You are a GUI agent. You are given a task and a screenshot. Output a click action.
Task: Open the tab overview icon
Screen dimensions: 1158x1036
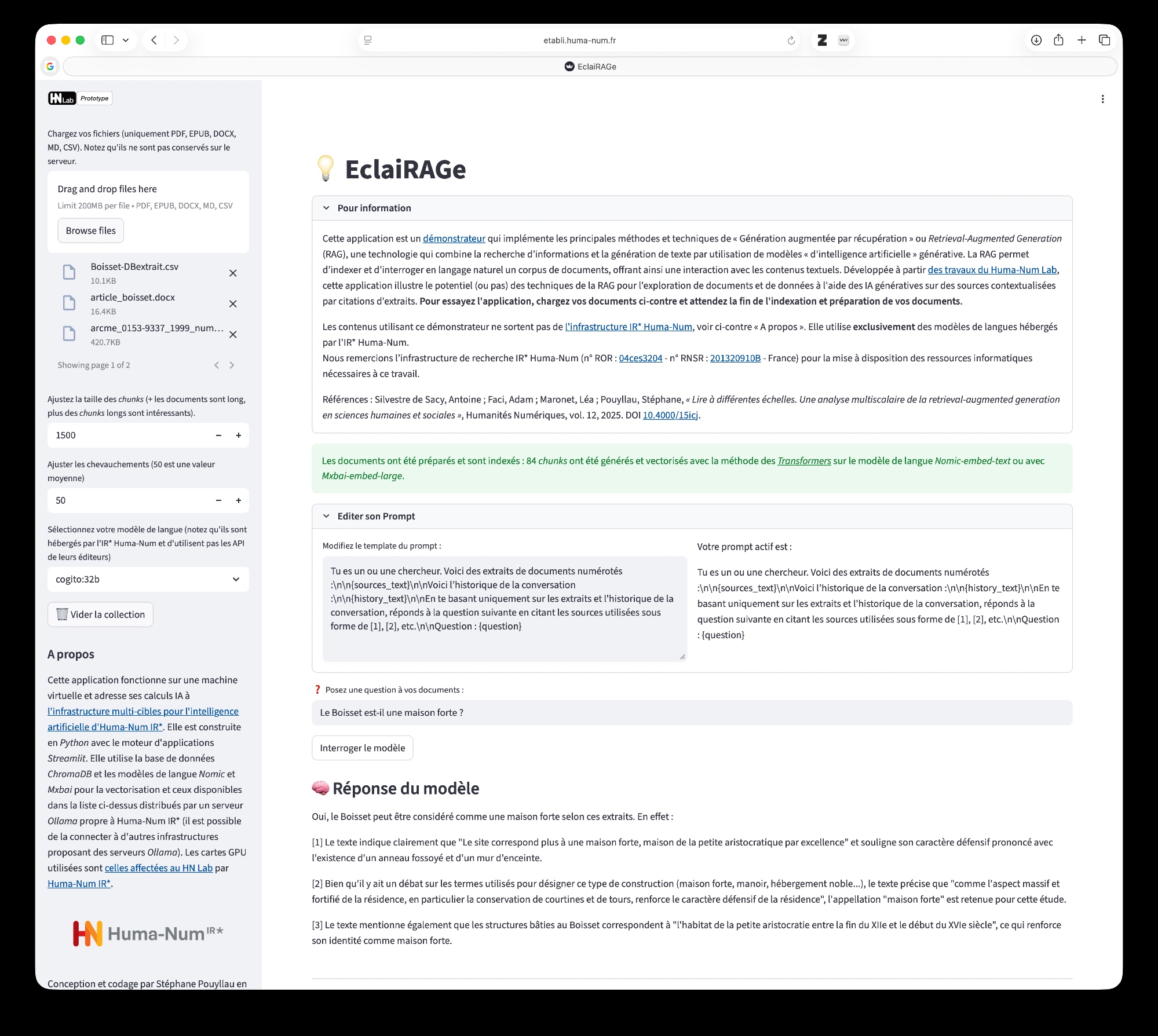1104,40
